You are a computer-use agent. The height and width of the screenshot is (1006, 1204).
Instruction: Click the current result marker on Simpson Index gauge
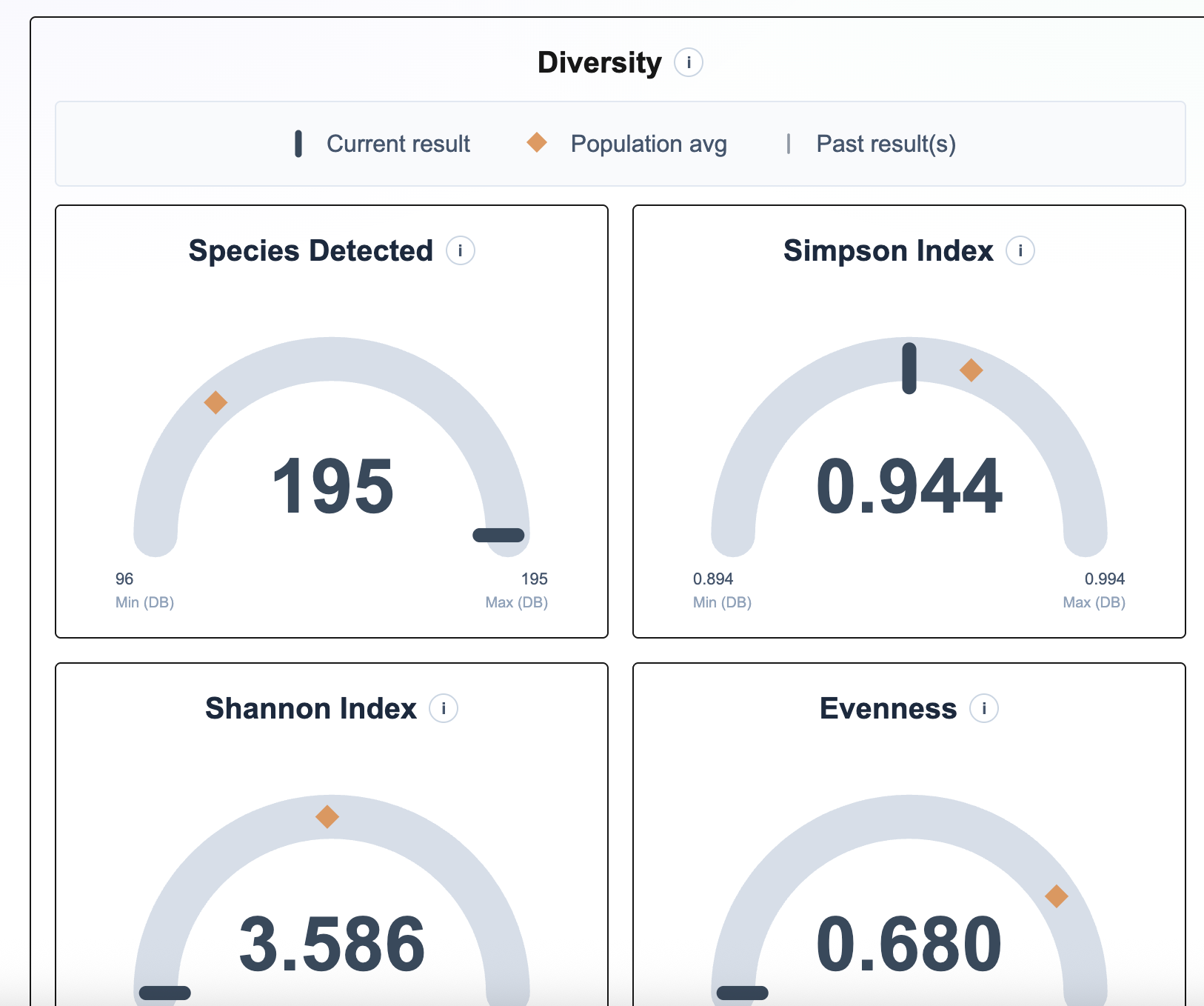[x=909, y=368]
